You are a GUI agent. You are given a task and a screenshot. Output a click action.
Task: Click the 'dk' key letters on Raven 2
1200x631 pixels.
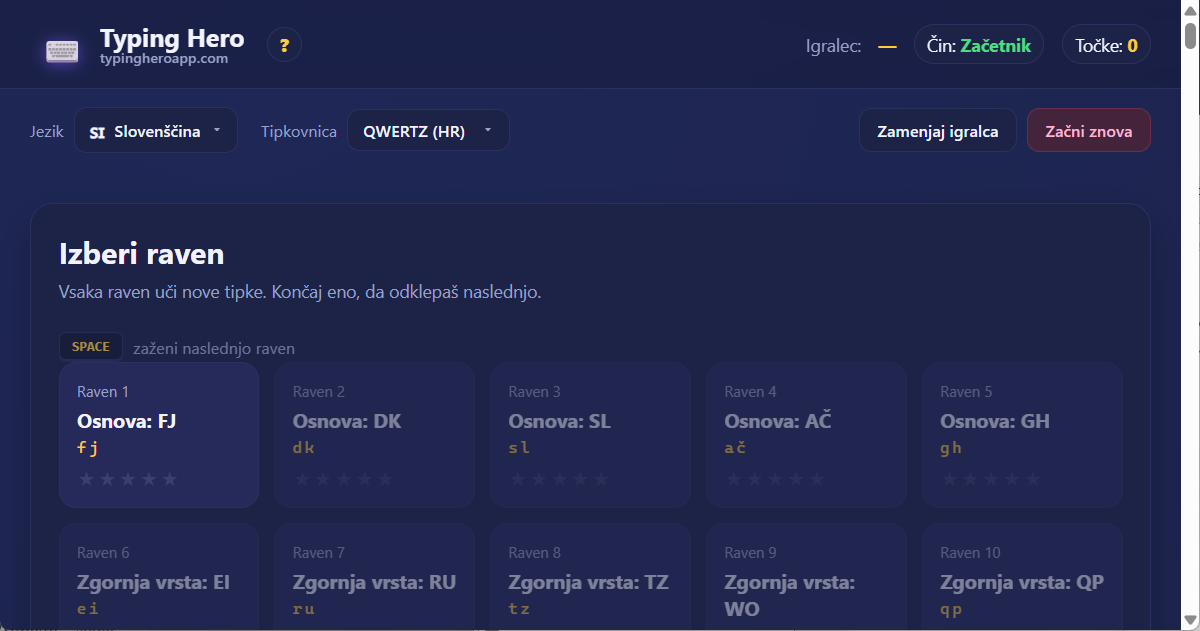(x=304, y=448)
